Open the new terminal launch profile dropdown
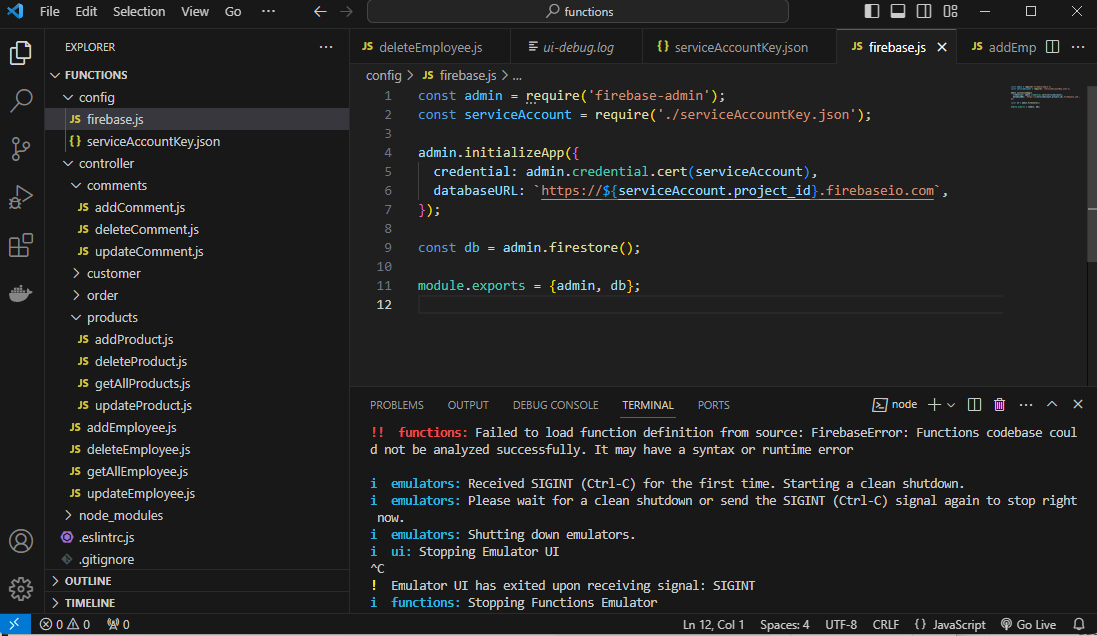Viewport: 1097px width, 636px height. [x=951, y=405]
